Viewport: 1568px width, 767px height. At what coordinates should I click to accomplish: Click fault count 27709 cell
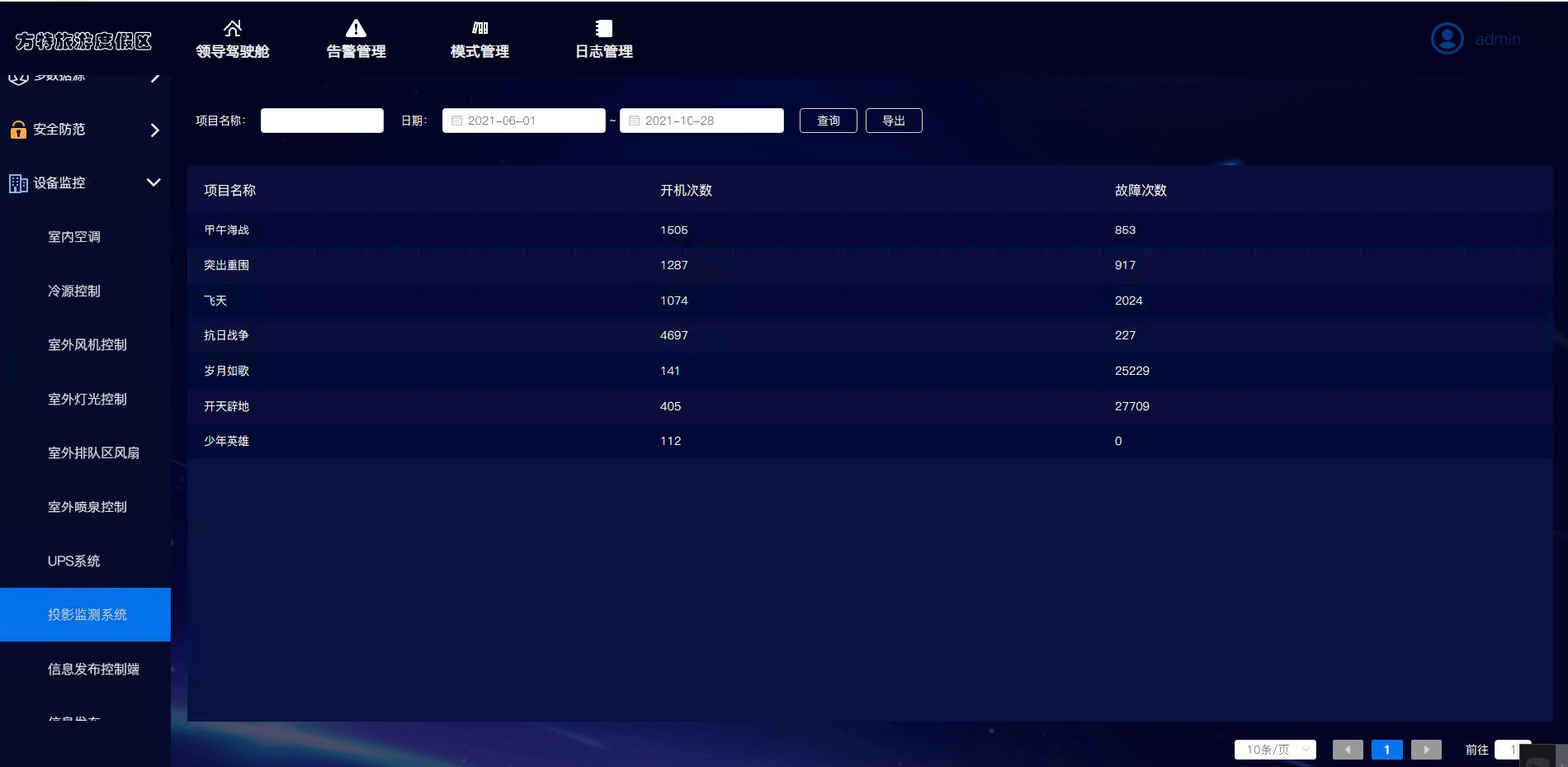[x=1132, y=407]
